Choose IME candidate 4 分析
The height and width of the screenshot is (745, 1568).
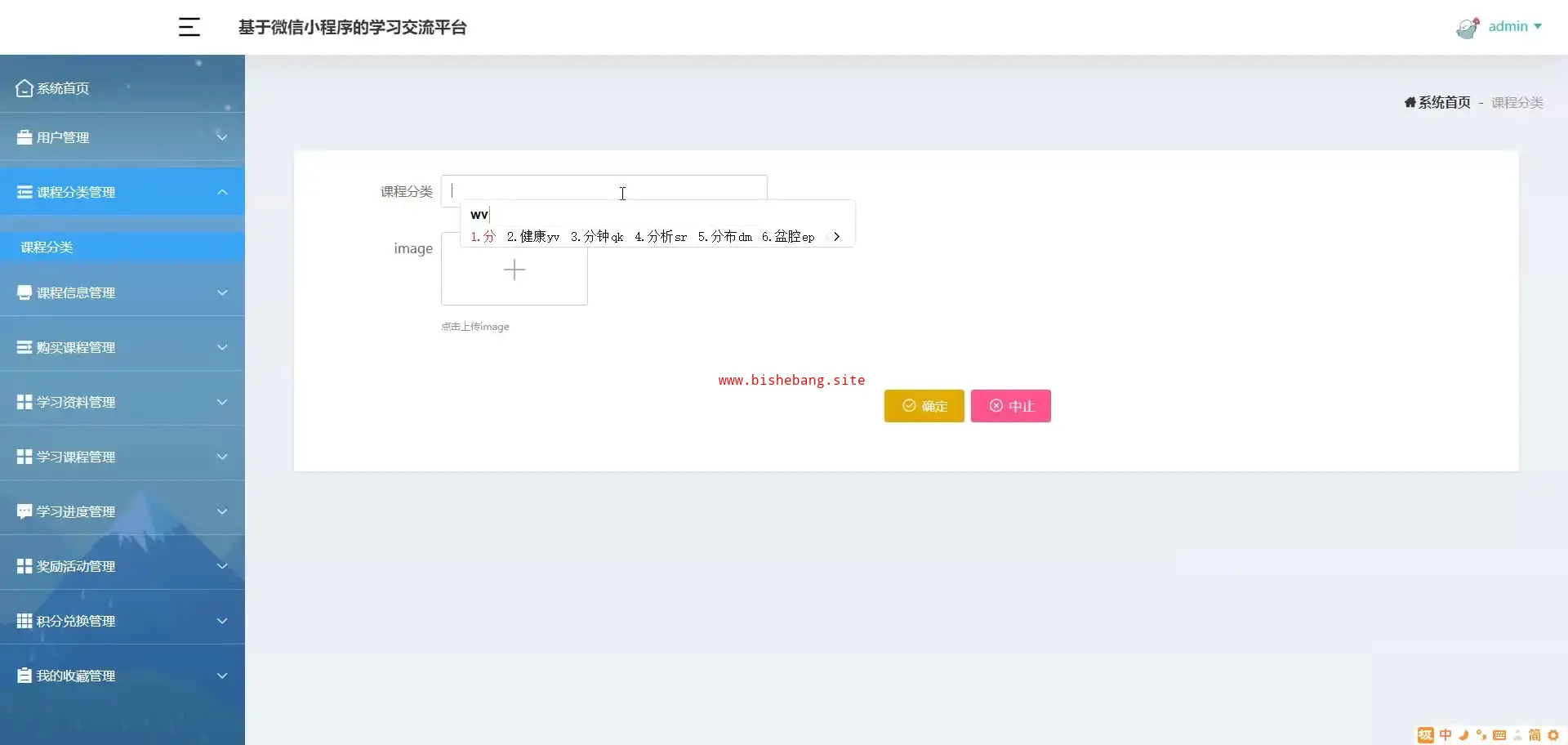(x=661, y=237)
